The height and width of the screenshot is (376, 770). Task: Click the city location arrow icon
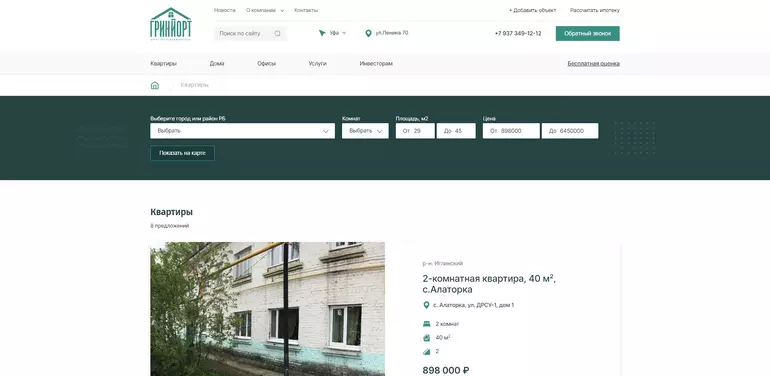tap(322, 33)
